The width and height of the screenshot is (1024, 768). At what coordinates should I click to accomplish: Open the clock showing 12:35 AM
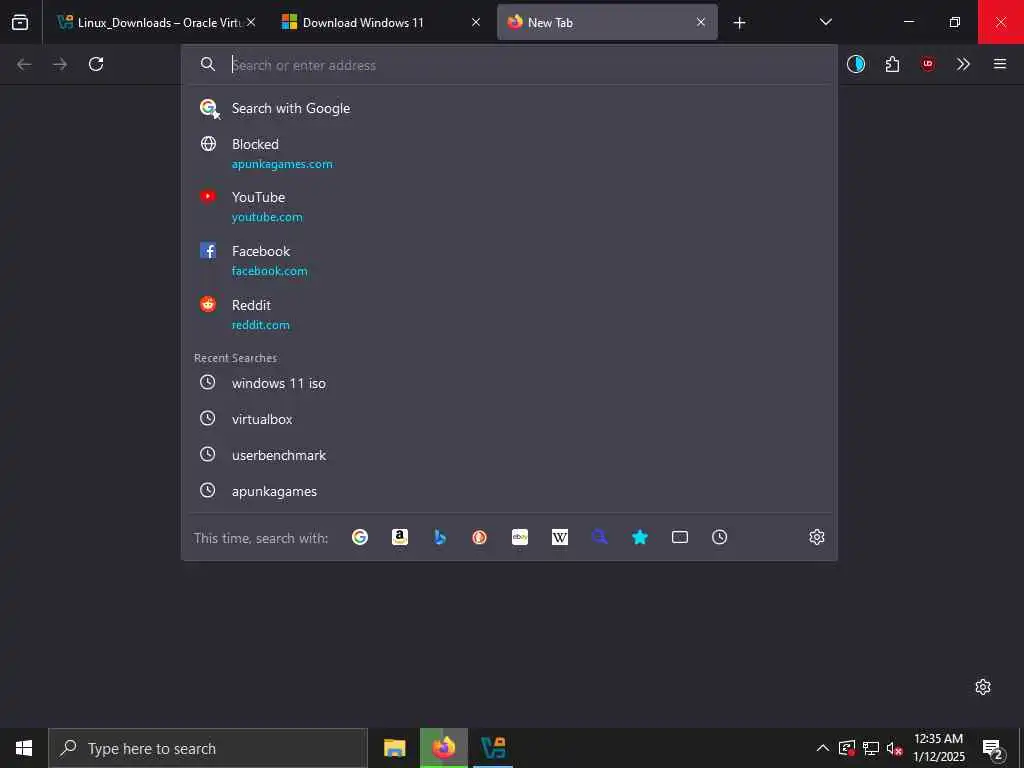[x=938, y=748]
